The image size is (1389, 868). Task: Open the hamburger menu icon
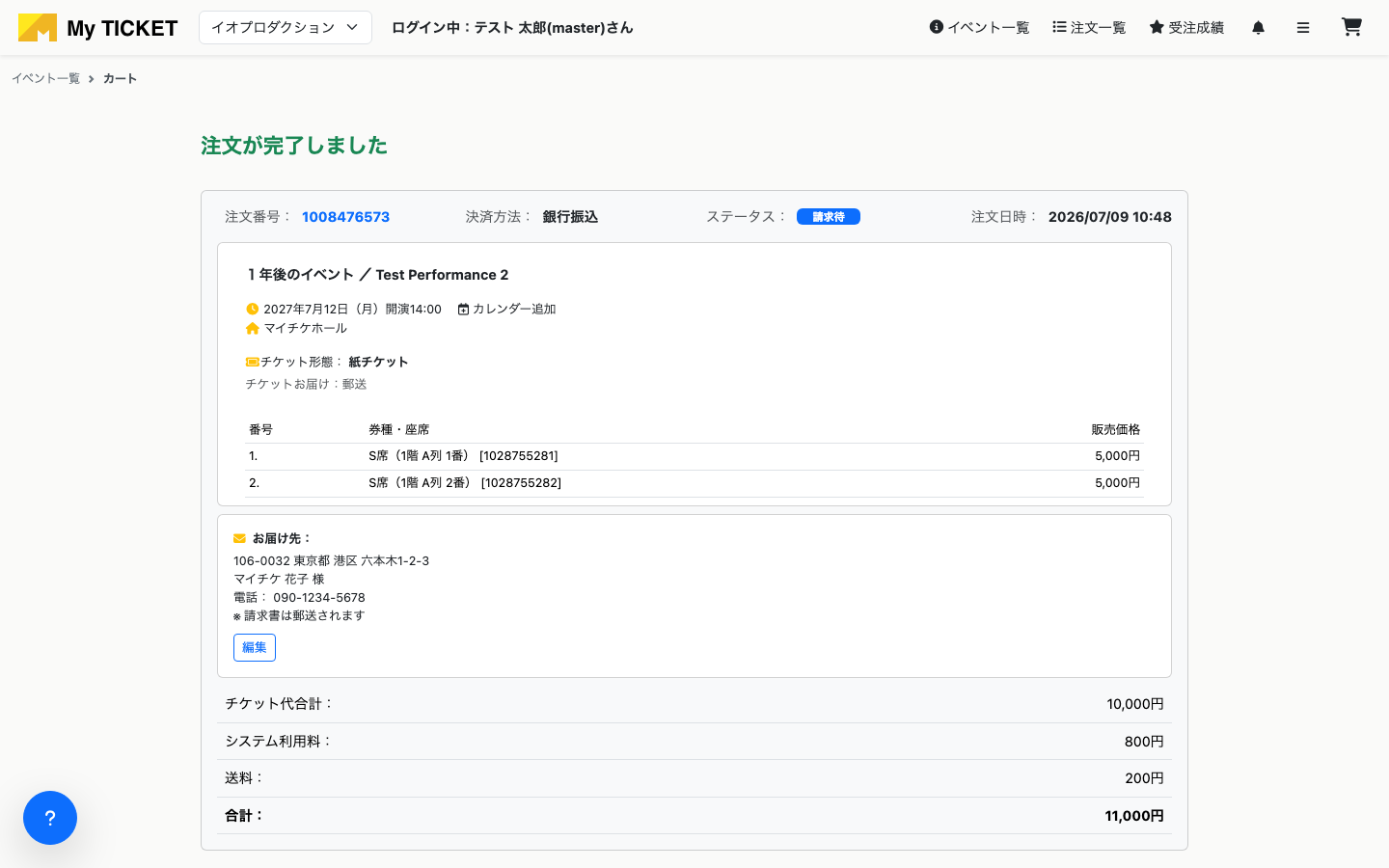[1303, 28]
